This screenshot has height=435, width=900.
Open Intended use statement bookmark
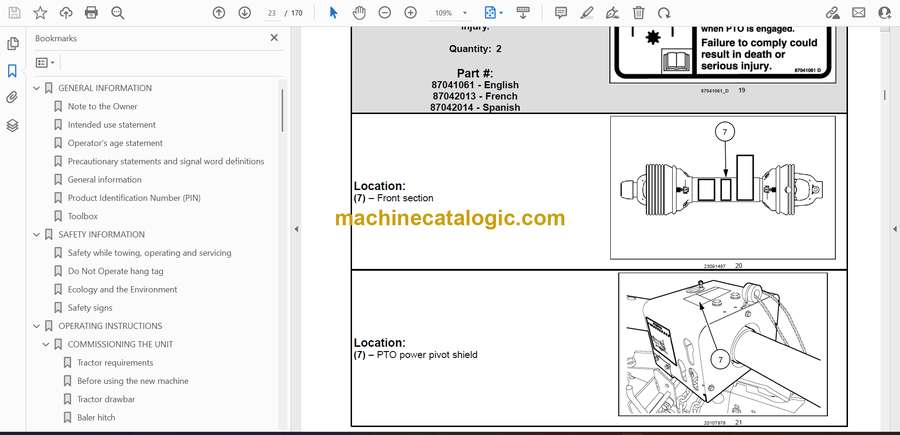point(111,125)
